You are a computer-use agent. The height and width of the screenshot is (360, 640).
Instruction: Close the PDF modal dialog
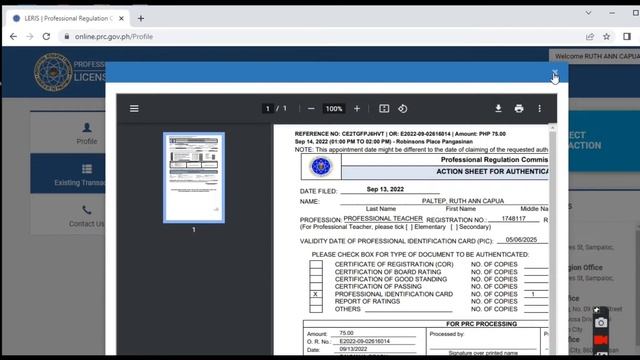[x=555, y=73]
